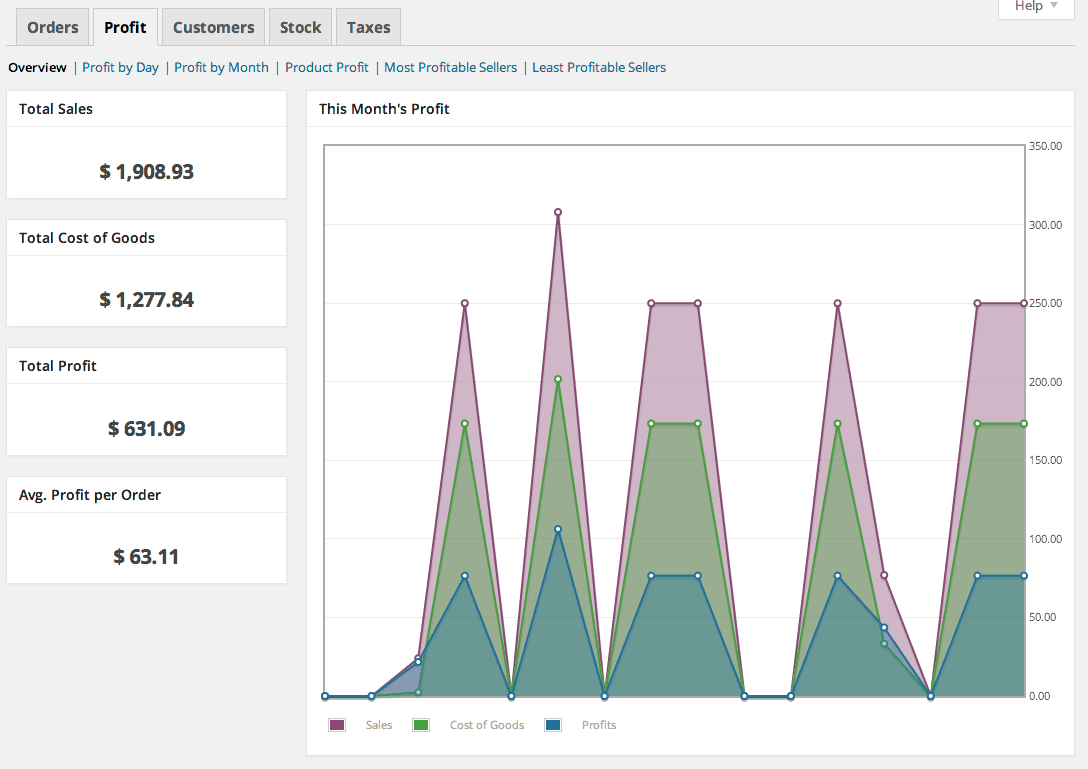Open the Profit by Day report
This screenshot has width=1088, height=769.
(120, 67)
